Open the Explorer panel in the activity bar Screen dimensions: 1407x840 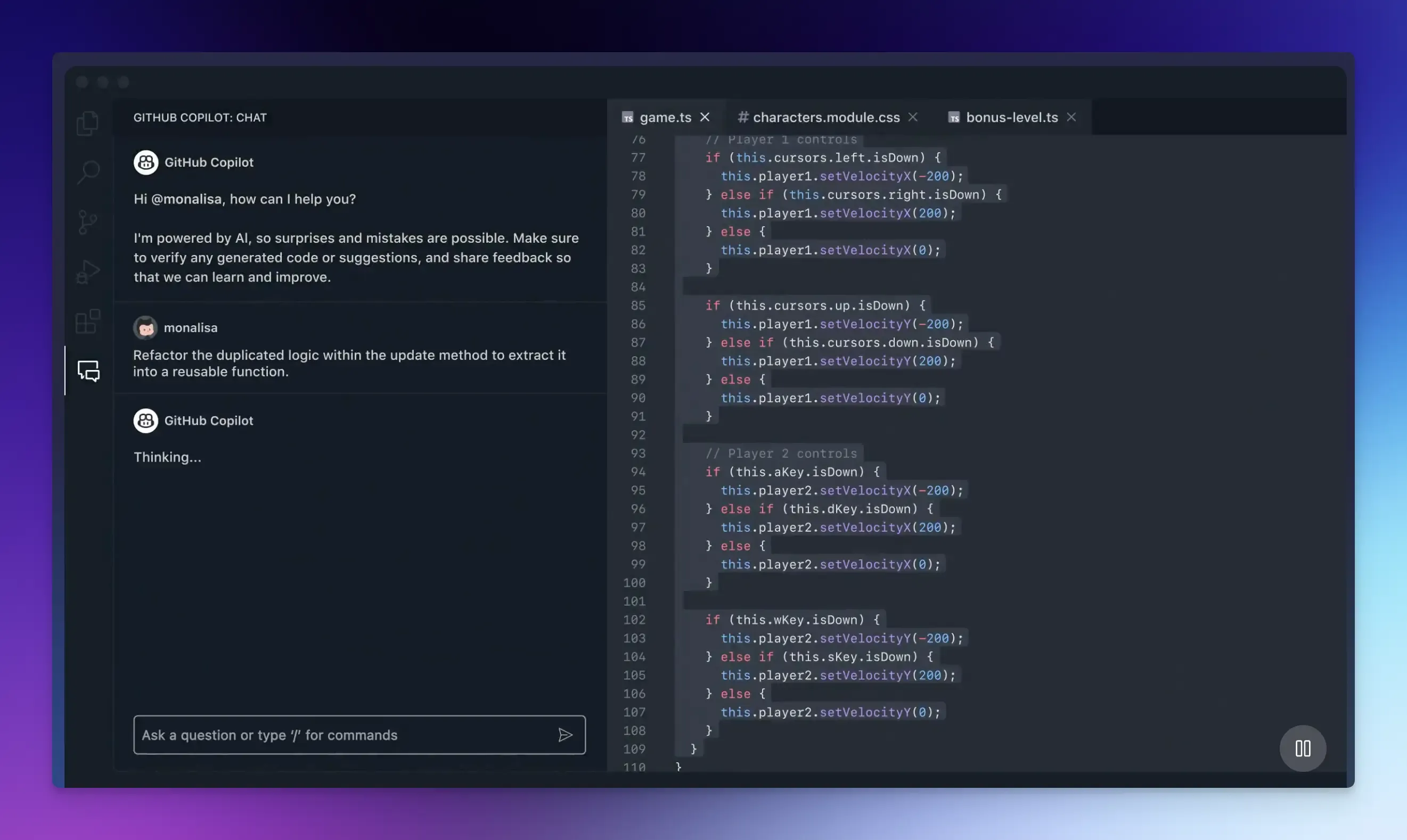coord(88,123)
